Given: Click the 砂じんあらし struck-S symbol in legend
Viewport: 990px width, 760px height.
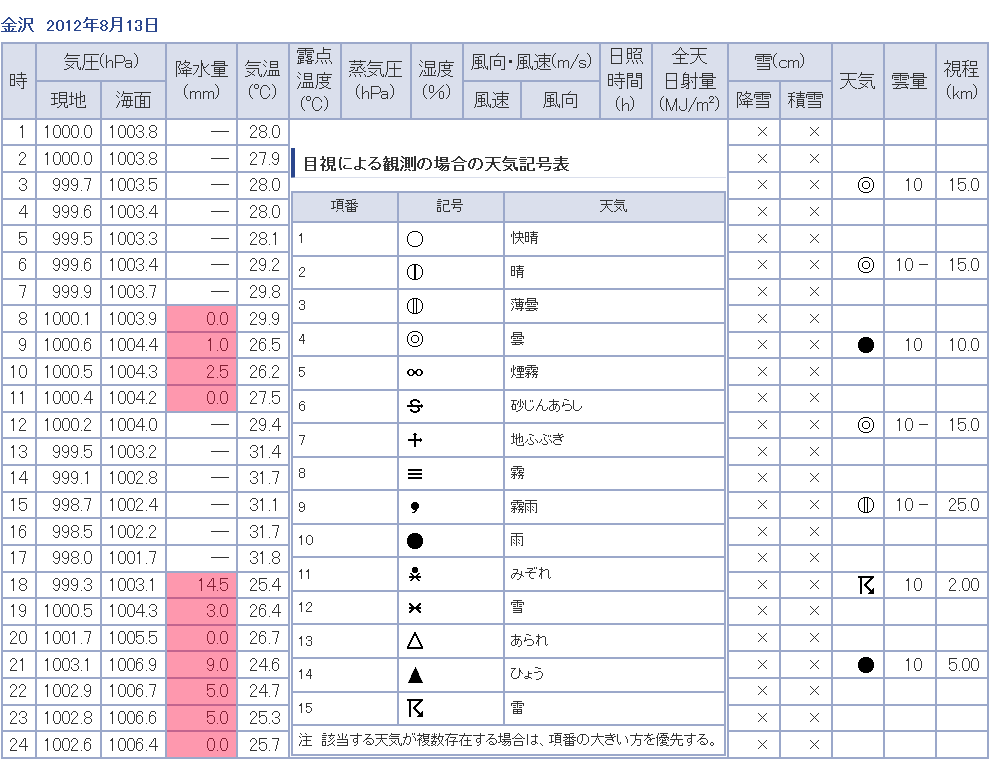Looking at the screenshot, I should (415, 406).
